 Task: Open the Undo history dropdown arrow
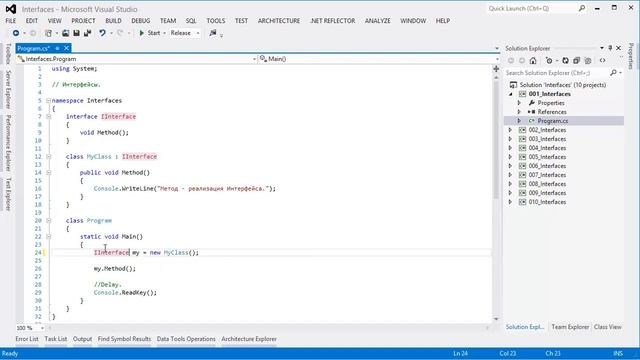click(x=111, y=33)
